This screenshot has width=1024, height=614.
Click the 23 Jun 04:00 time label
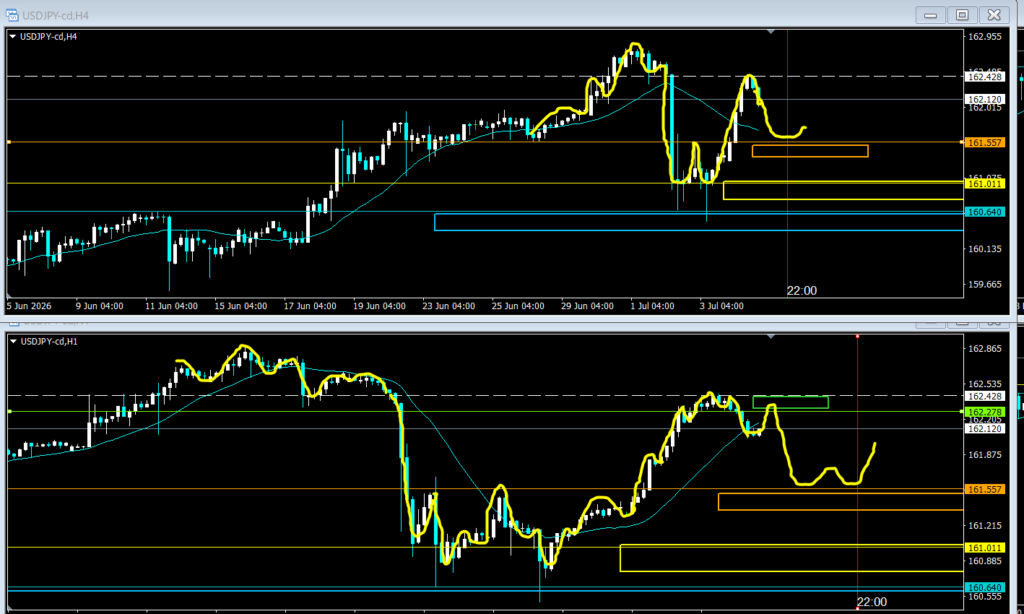(x=448, y=306)
